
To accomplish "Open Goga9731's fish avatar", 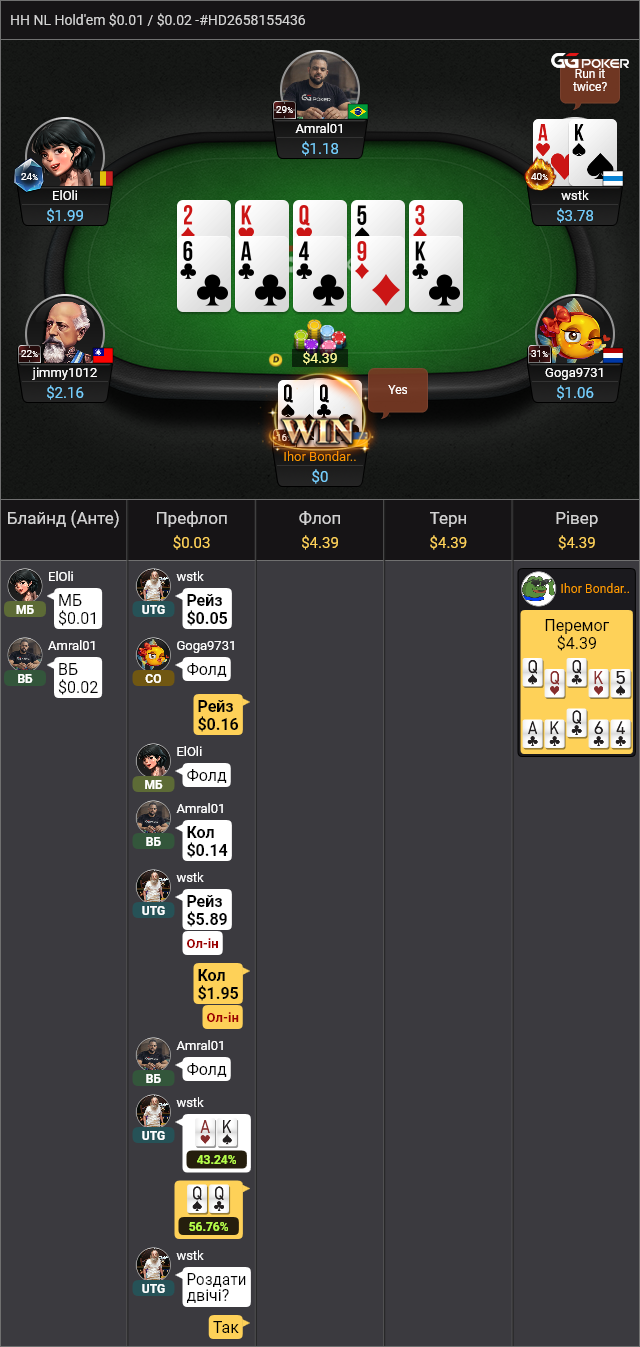I will (574, 330).
